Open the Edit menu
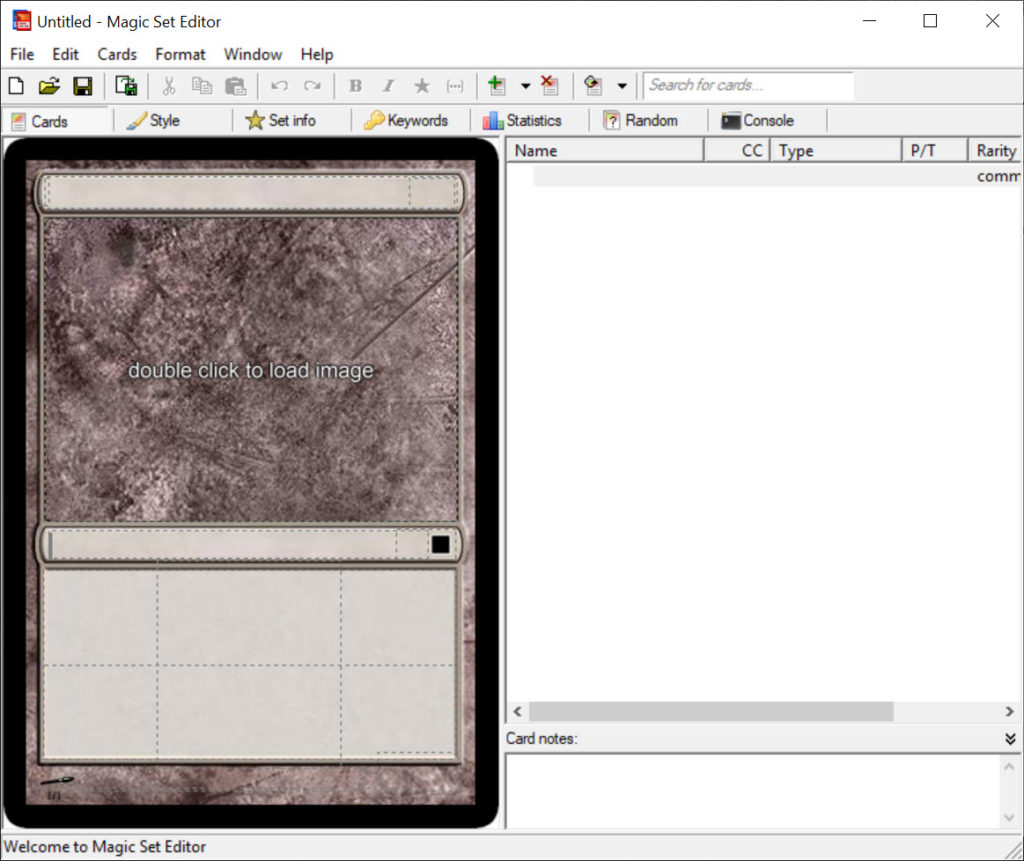 (x=65, y=54)
